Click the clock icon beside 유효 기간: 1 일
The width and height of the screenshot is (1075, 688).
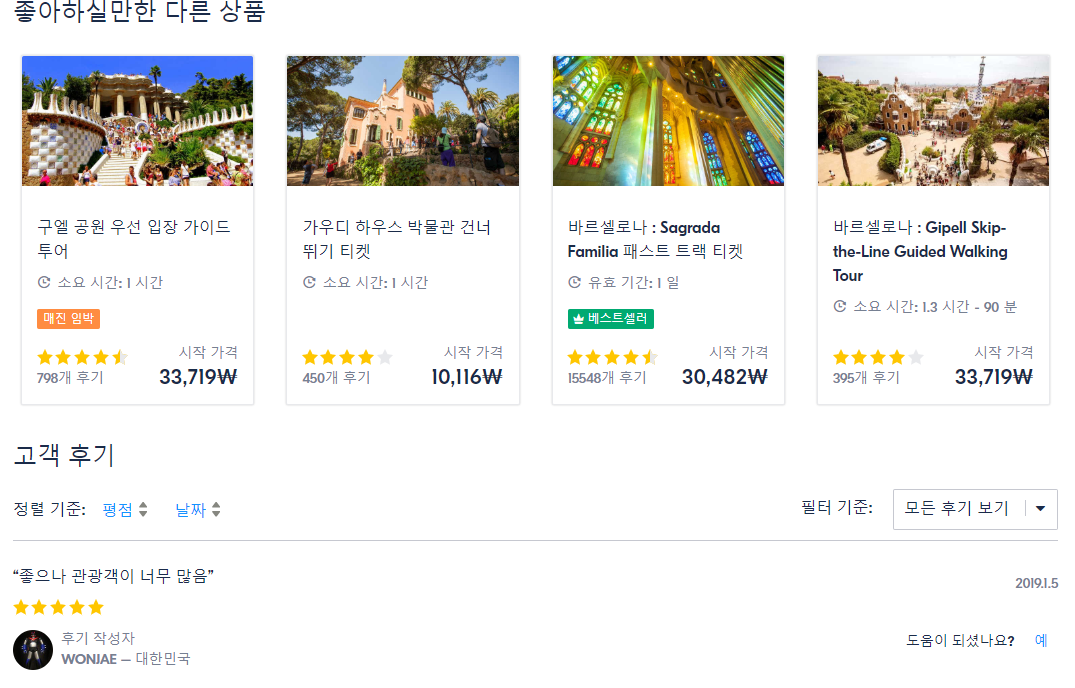tap(575, 282)
